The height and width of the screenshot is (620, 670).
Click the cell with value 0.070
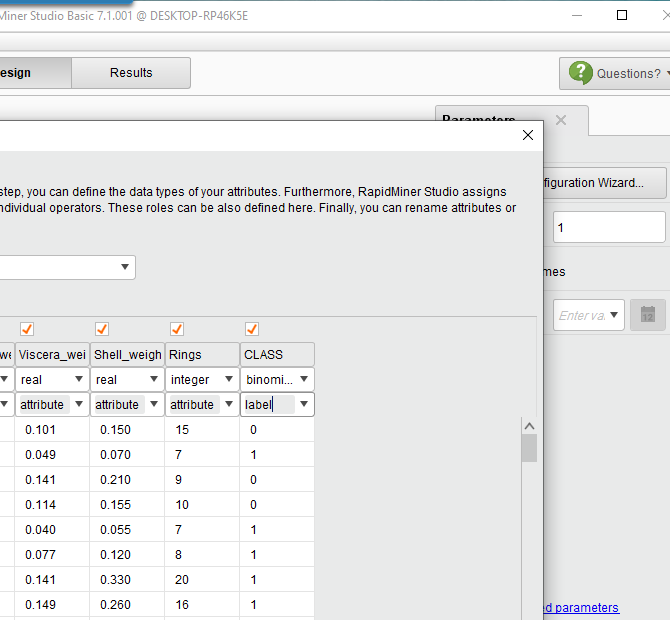[x=127, y=454]
